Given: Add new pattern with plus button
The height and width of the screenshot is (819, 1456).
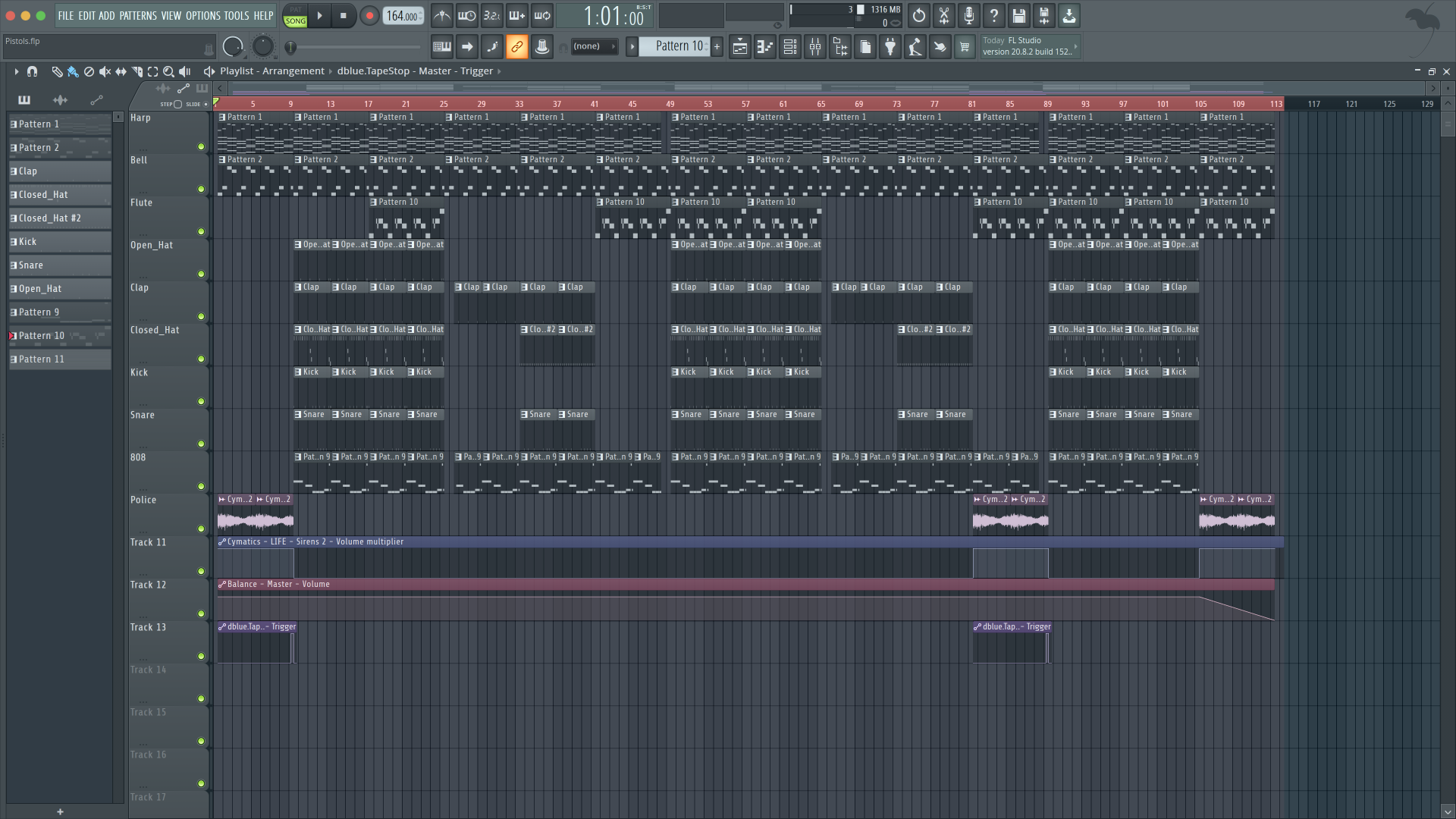Looking at the screenshot, I should (x=717, y=47).
